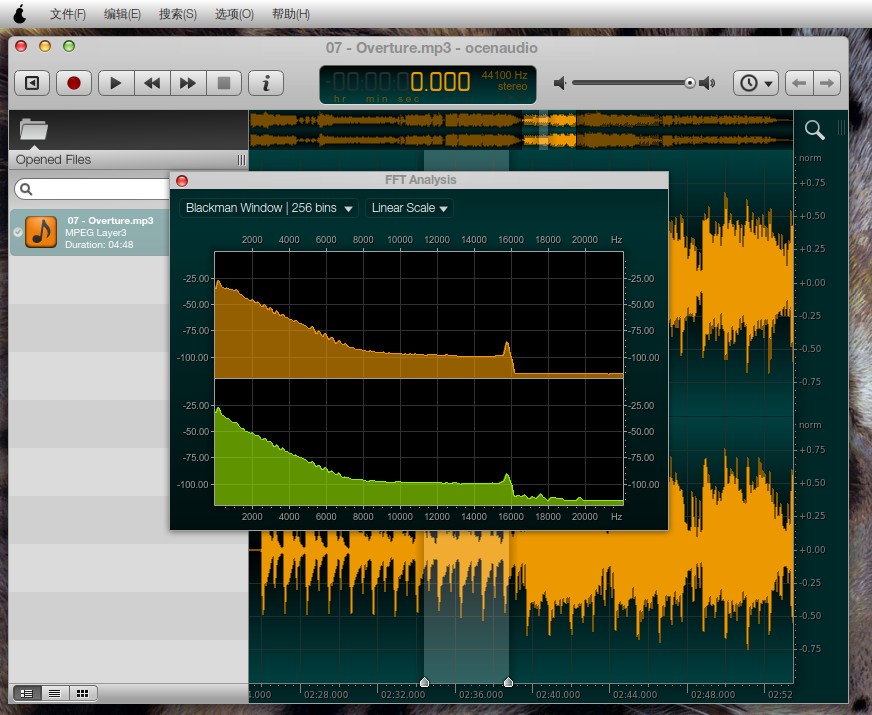Click the zoom magnifier icon
Screen dimensions: 872x715
[x=814, y=130]
